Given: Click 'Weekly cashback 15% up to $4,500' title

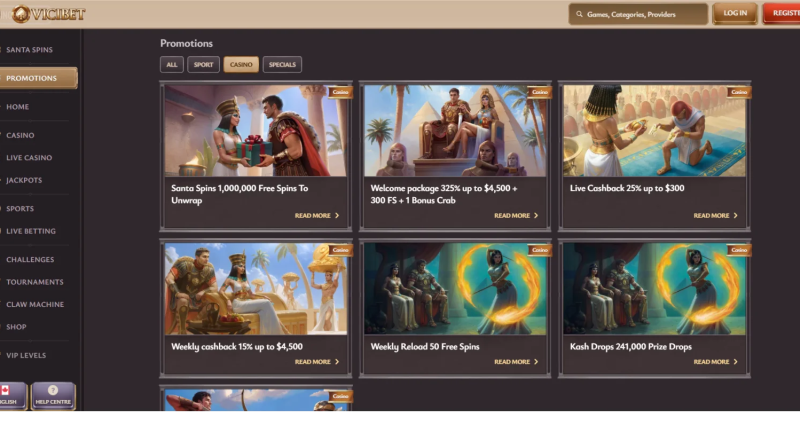Looking at the screenshot, I should pyautogui.click(x=237, y=346).
